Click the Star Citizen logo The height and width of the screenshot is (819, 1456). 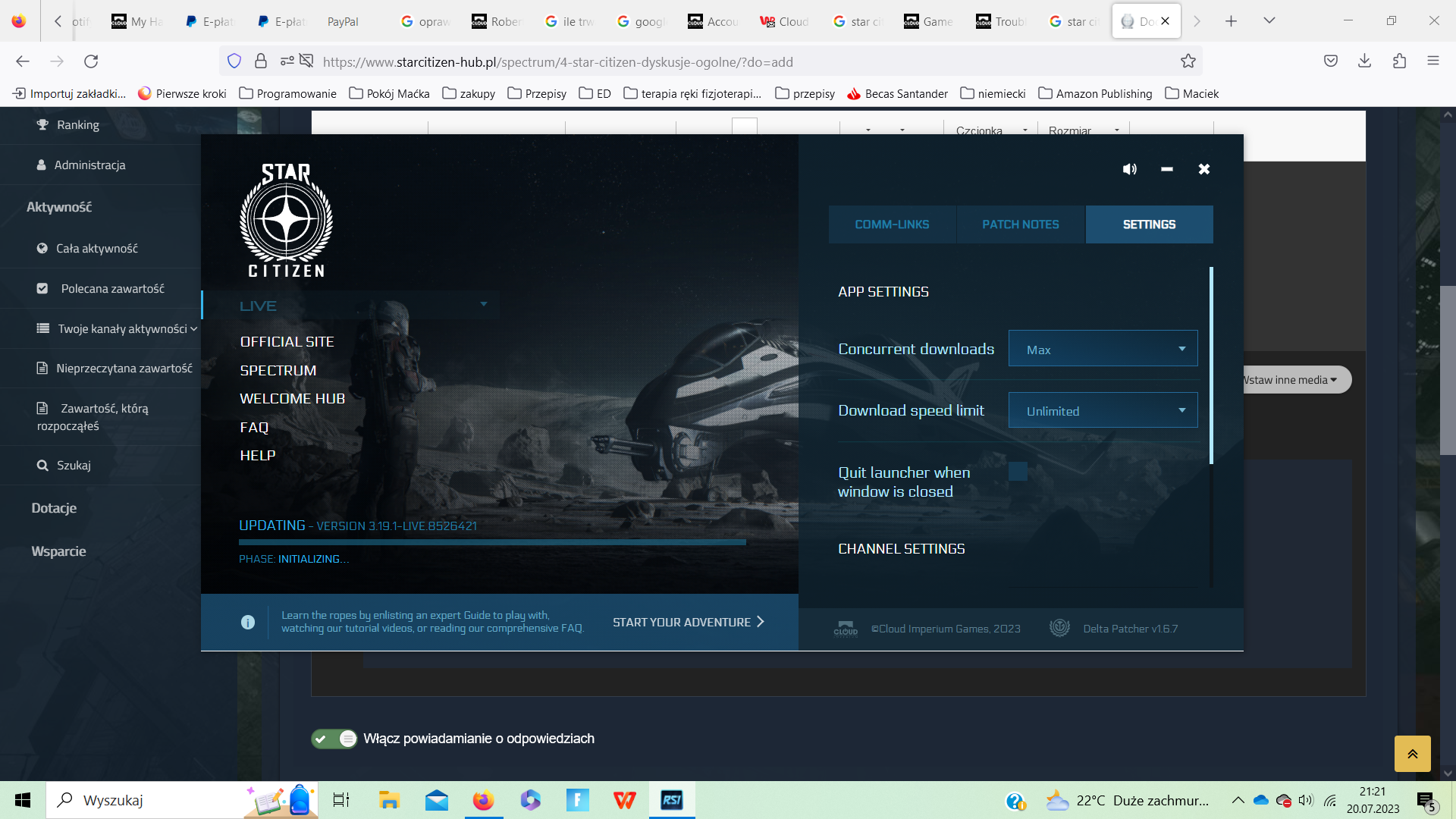click(287, 220)
